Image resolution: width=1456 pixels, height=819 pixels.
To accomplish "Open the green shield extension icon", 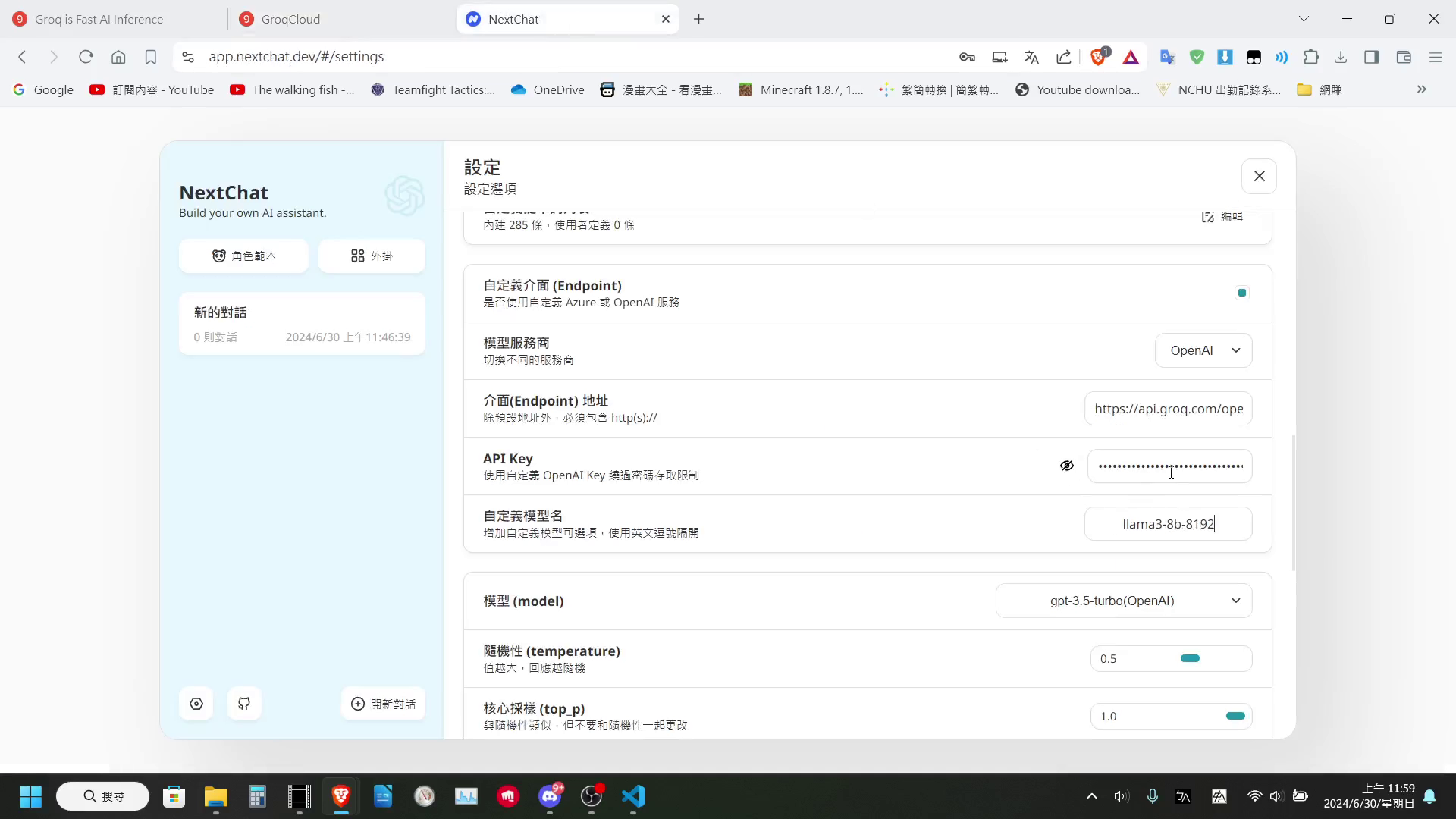I will tap(1197, 57).
